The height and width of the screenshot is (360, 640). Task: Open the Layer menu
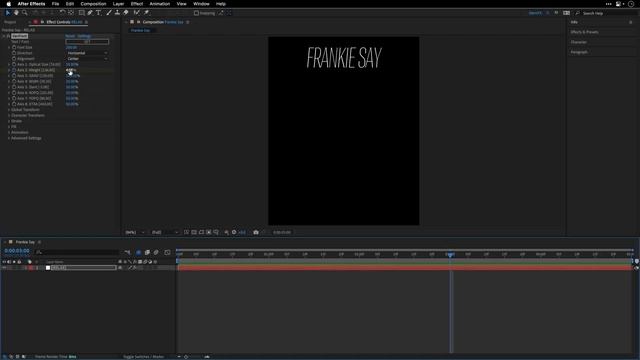(x=118, y=4)
